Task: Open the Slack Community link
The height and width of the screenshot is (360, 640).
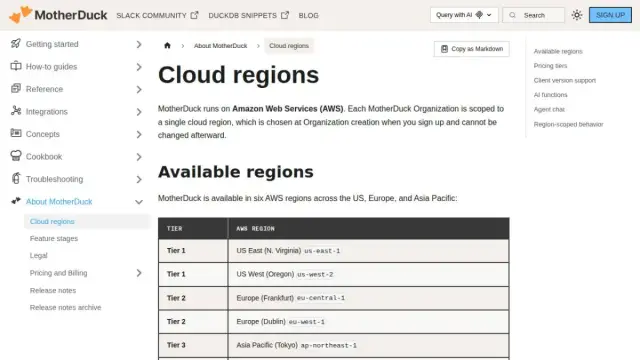Action: [157, 16]
